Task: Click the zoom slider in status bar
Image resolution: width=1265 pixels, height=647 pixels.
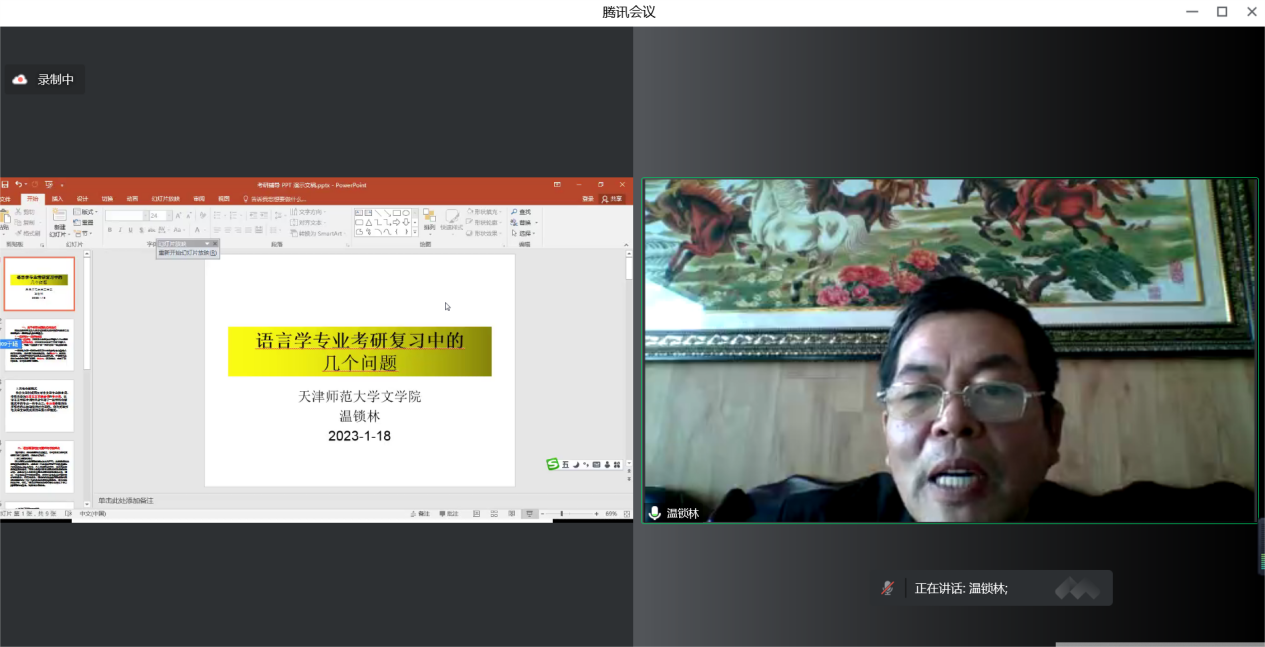Action: click(563, 513)
